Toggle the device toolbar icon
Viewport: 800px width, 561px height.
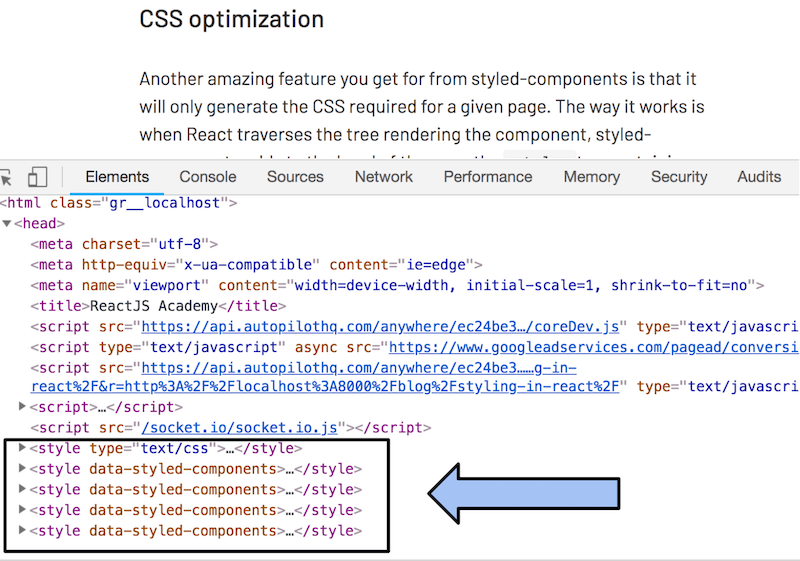pyautogui.click(x=37, y=177)
